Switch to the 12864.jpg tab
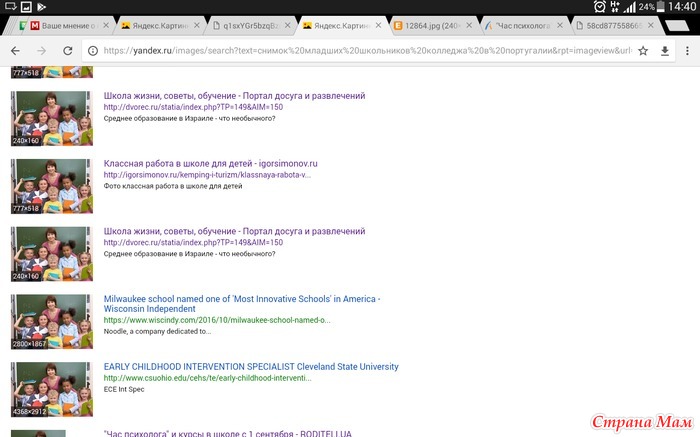The width and height of the screenshot is (700, 437). tap(431, 26)
